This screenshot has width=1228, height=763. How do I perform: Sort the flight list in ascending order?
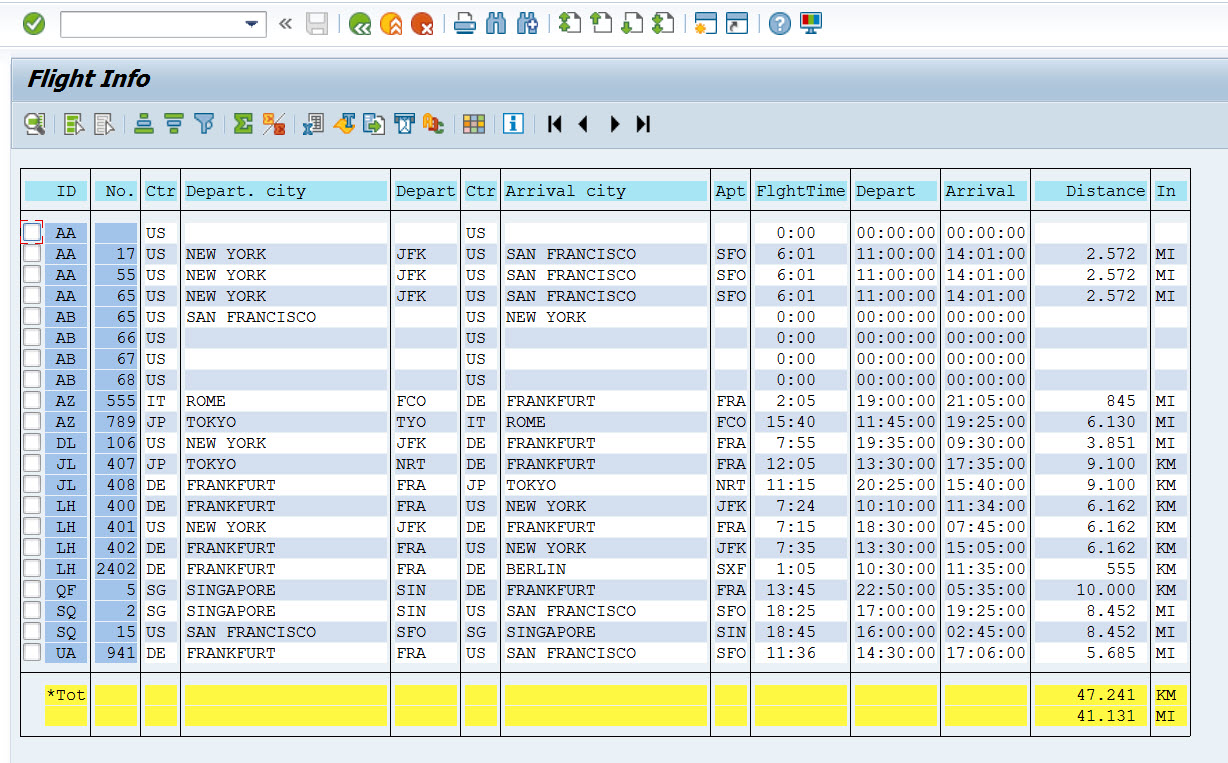point(143,124)
